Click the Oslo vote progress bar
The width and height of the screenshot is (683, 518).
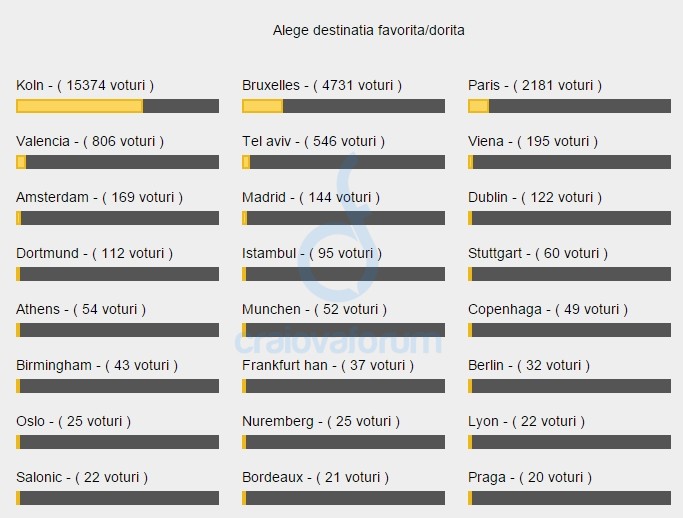pos(118,442)
